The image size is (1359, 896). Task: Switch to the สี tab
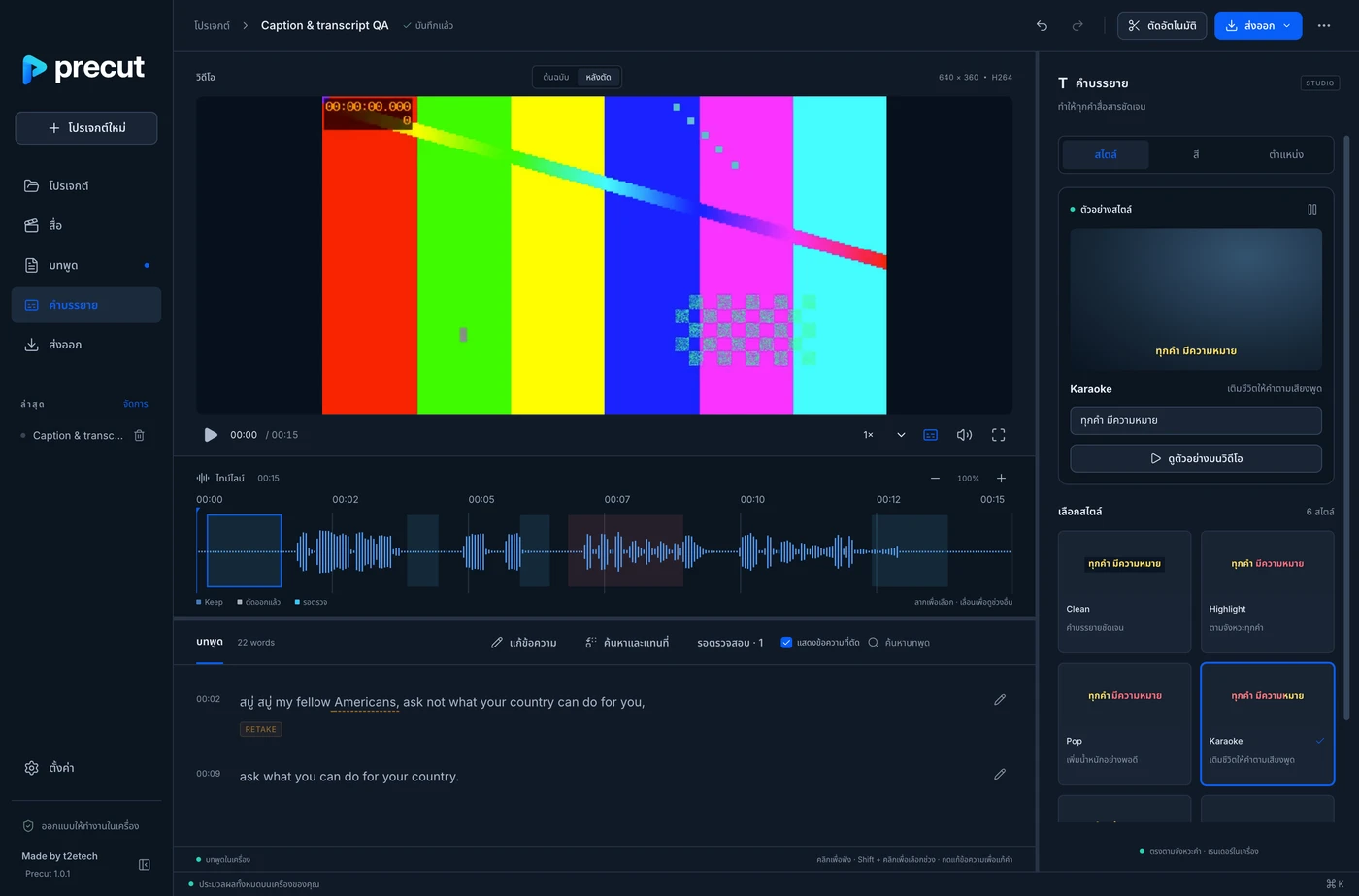click(1196, 155)
